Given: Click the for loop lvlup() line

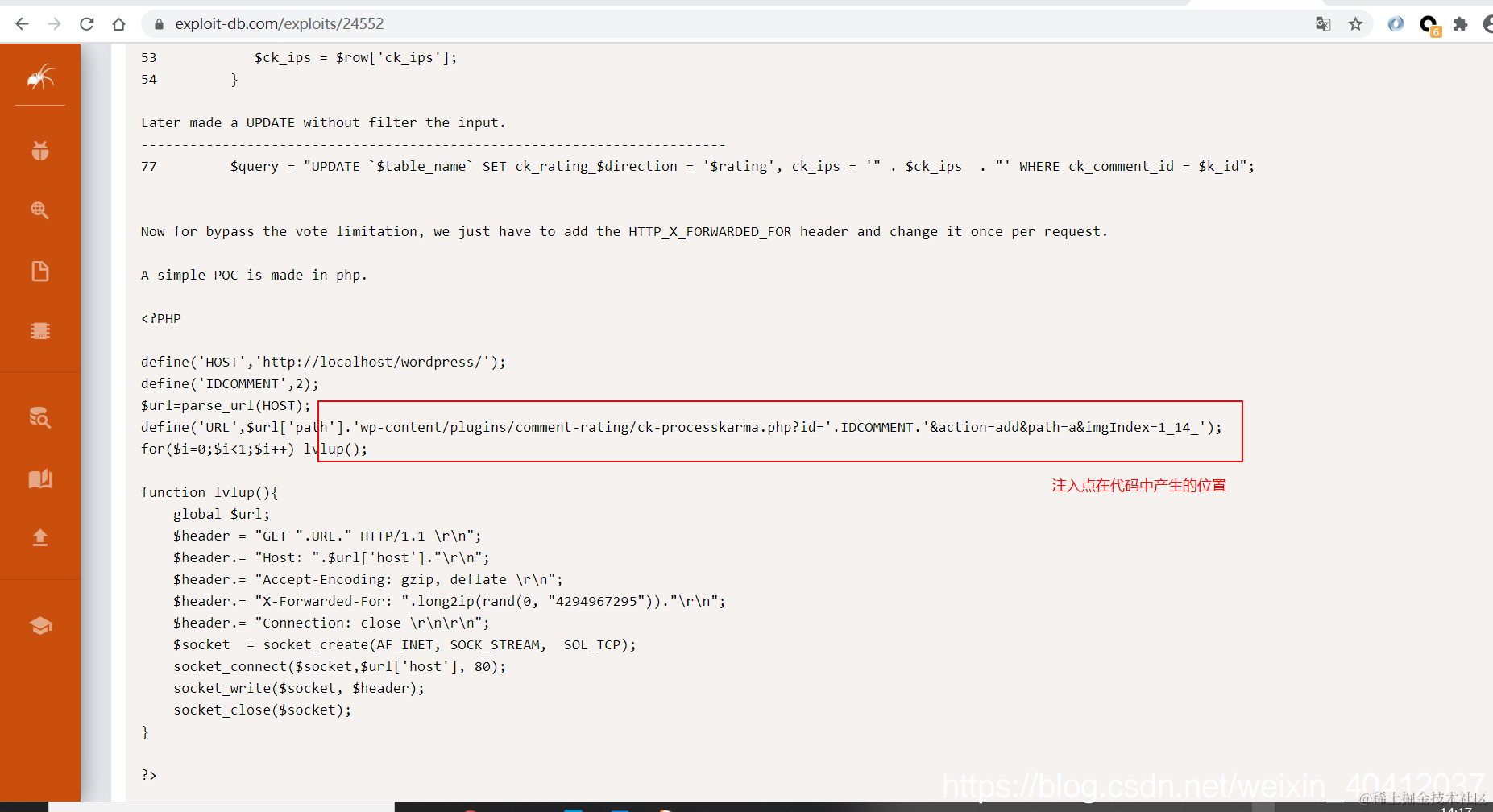Looking at the screenshot, I should (254, 449).
